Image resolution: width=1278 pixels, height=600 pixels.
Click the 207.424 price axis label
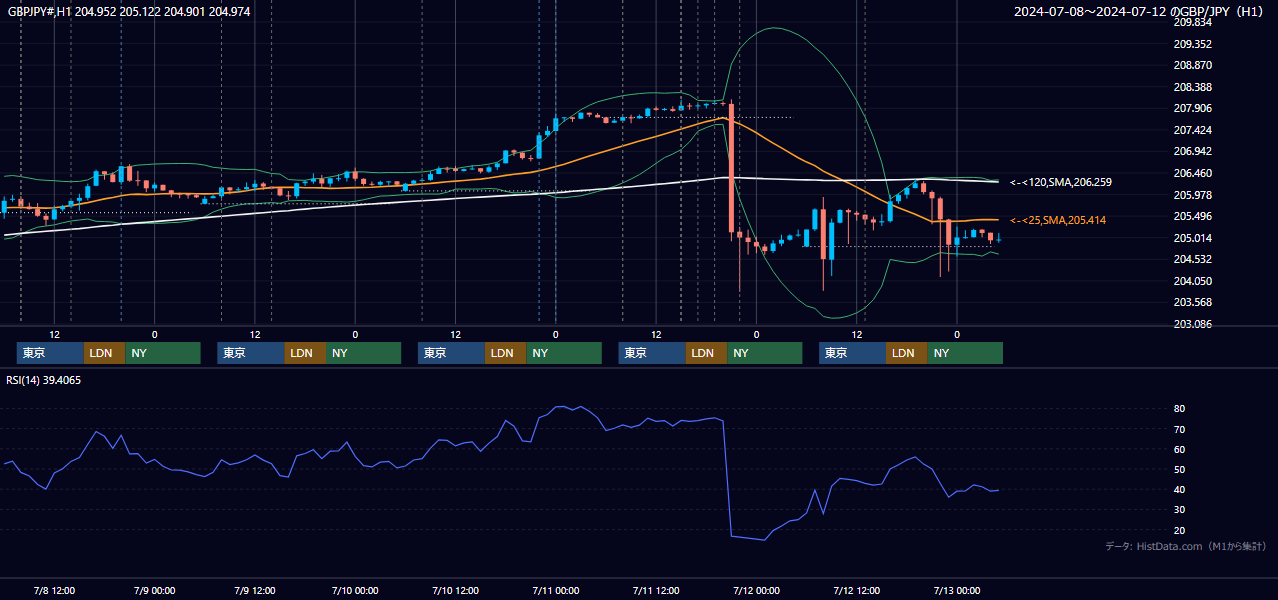coord(1192,130)
